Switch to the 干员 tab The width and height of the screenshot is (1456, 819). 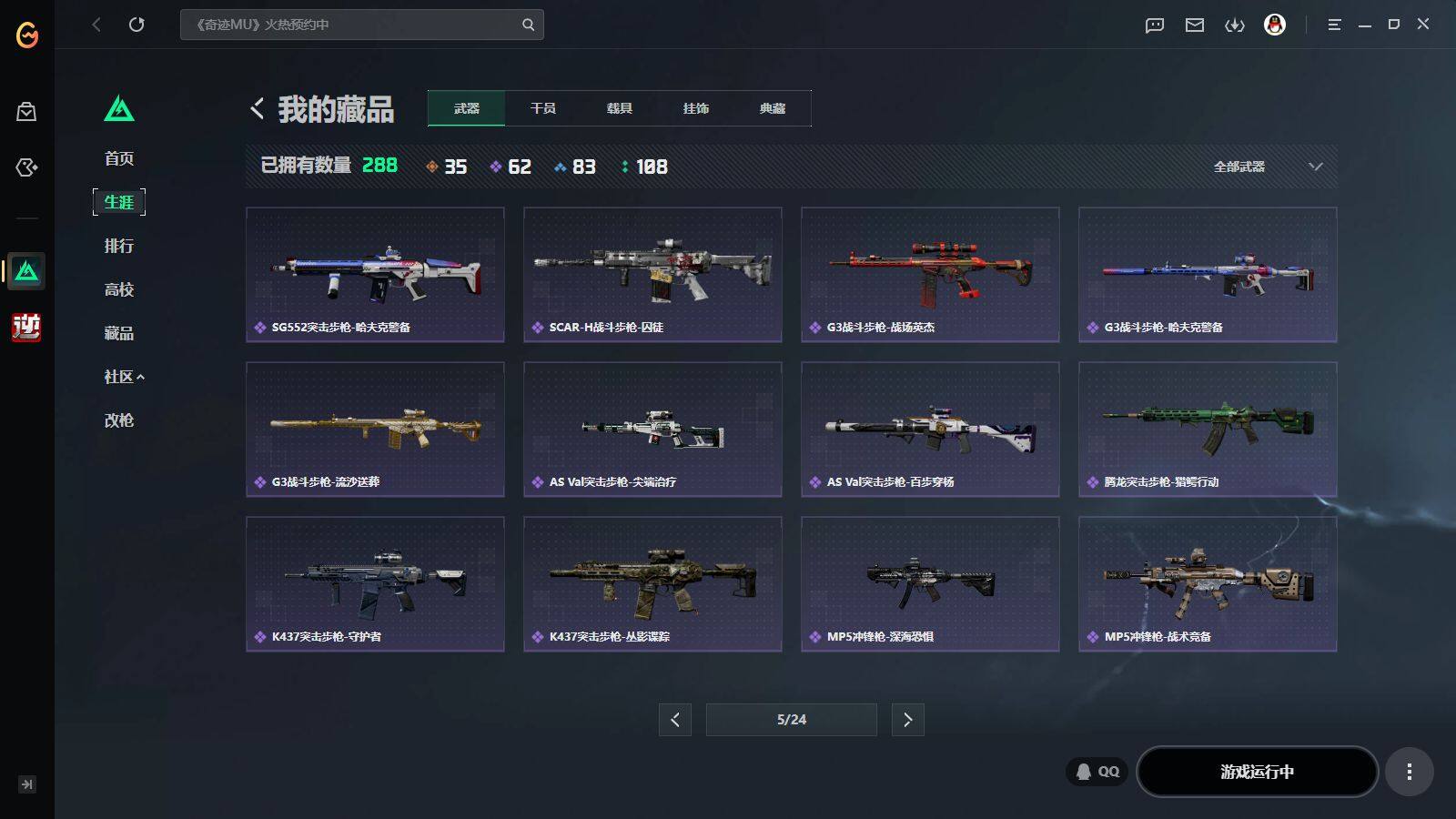click(543, 108)
